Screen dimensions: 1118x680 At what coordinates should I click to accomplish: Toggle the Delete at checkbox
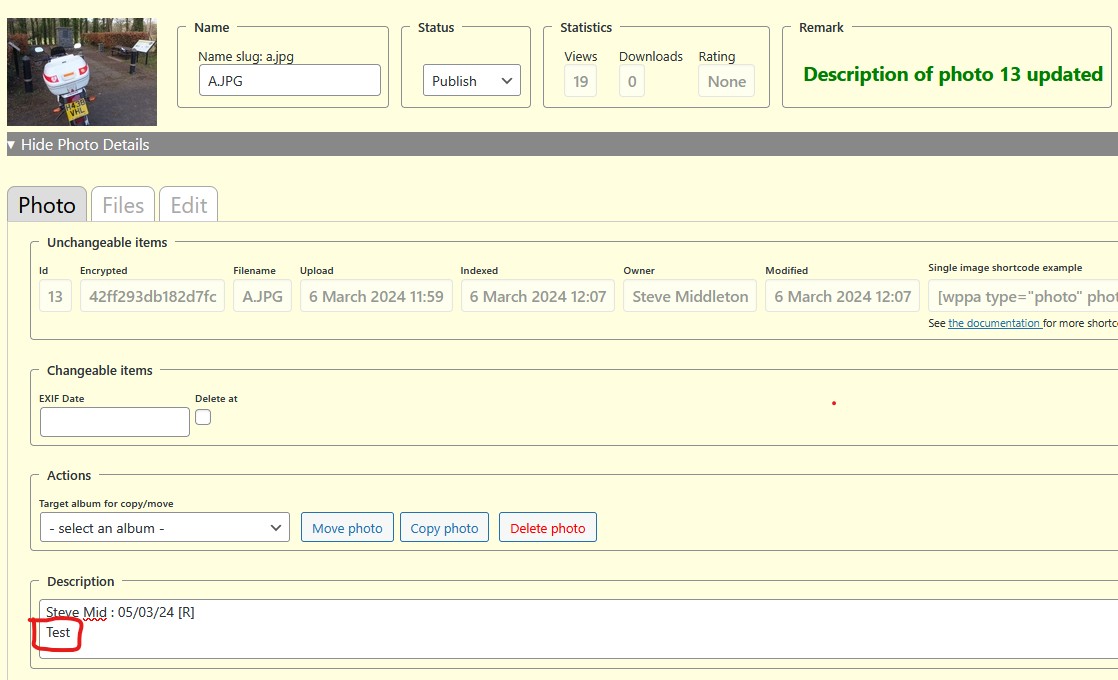pyautogui.click(x=203, y=417)
